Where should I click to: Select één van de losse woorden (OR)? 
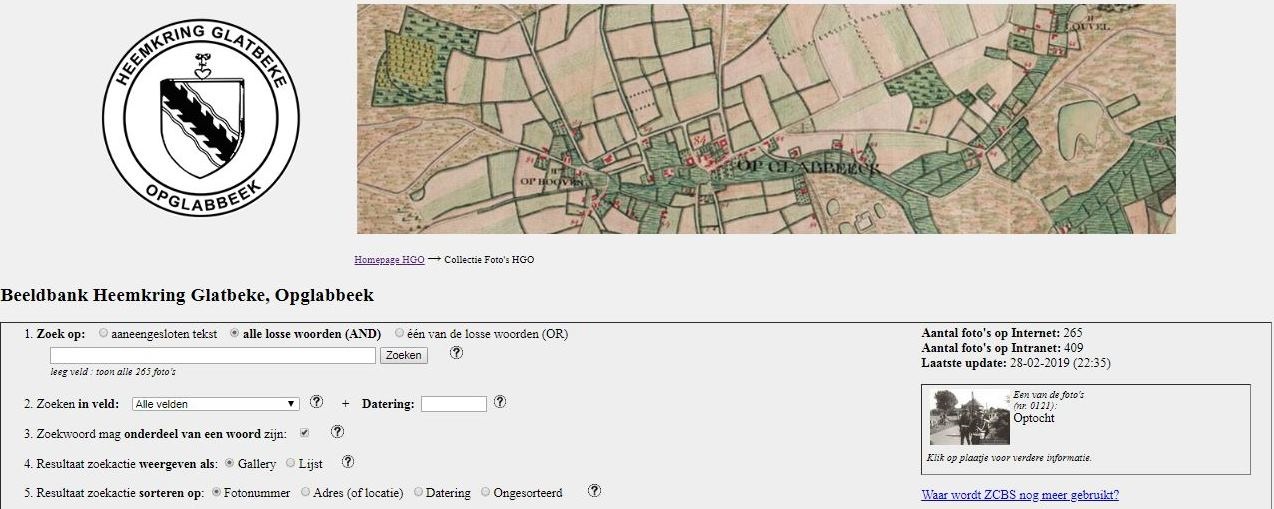click(x=400, y=334)
